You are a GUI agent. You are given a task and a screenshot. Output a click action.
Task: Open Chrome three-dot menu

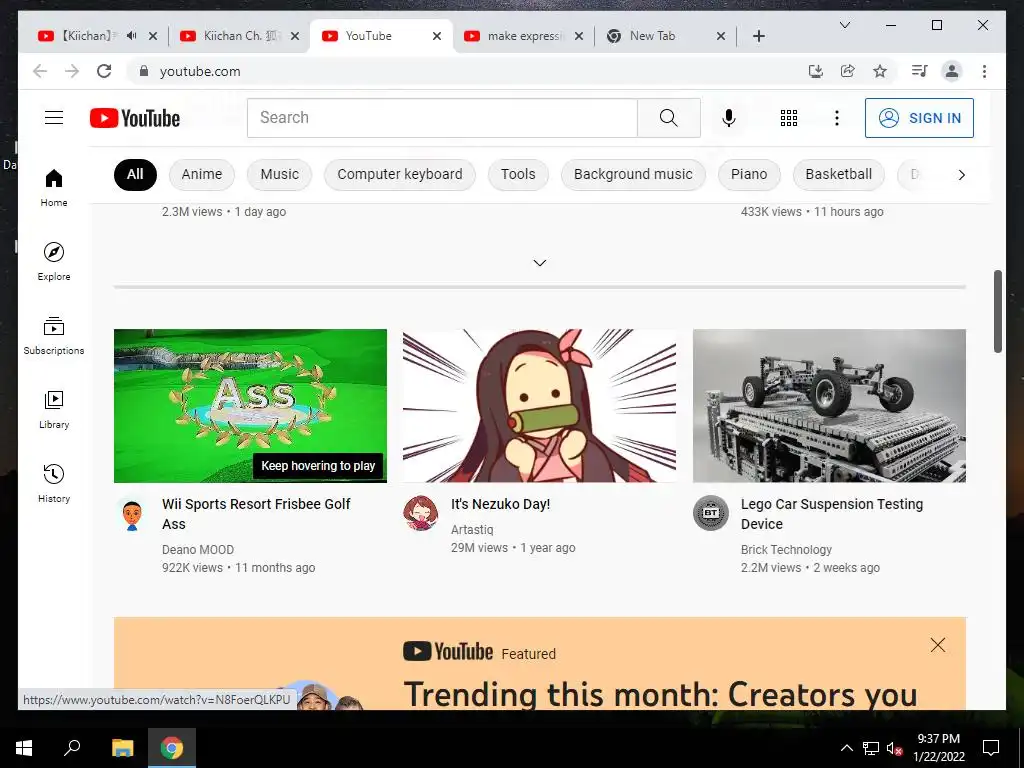click(984, 71)
